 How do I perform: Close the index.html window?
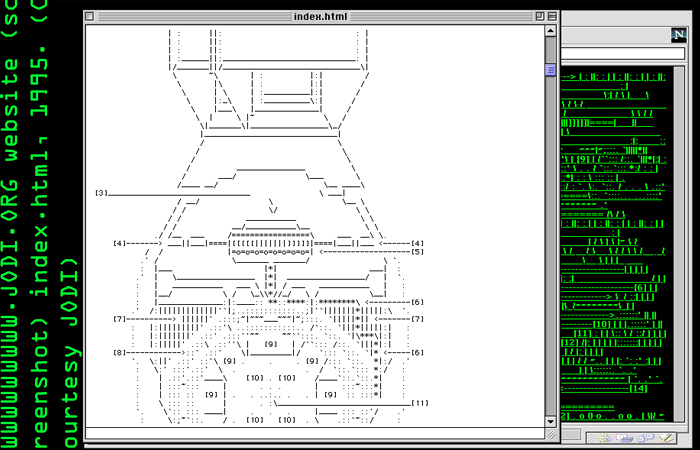[89, 17]
